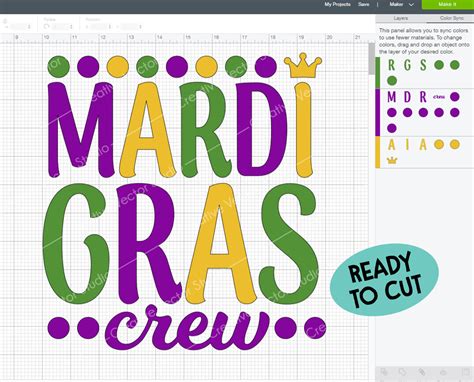This screenshot has width=474, height=382.
Task: Select the yellow color bar swatch
Action: (378, 152)
